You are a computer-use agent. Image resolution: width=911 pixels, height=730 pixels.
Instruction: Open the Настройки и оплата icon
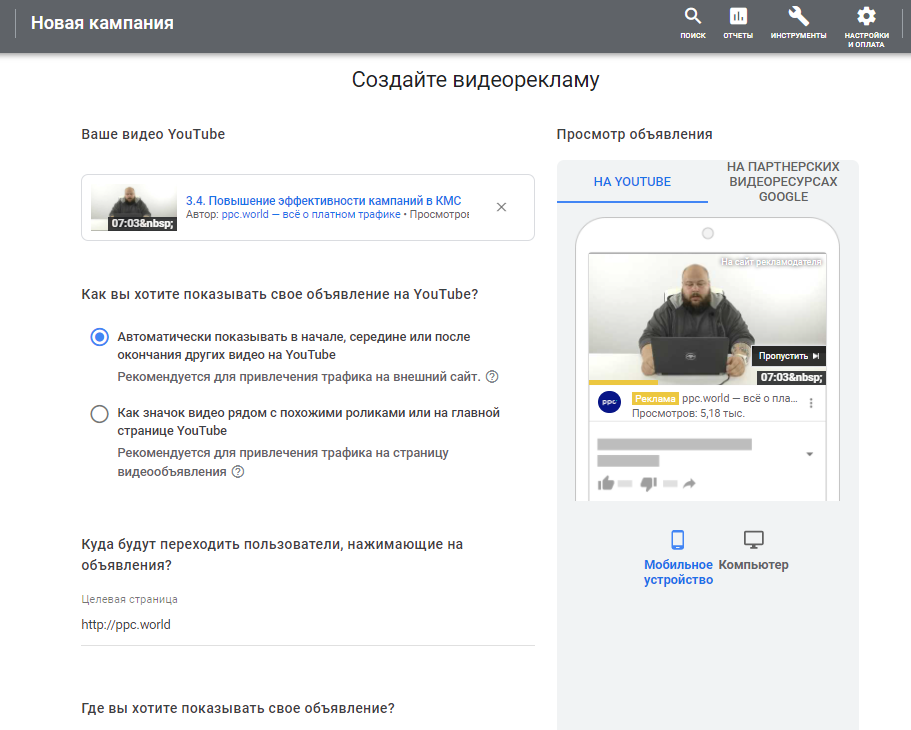(864, 17)
